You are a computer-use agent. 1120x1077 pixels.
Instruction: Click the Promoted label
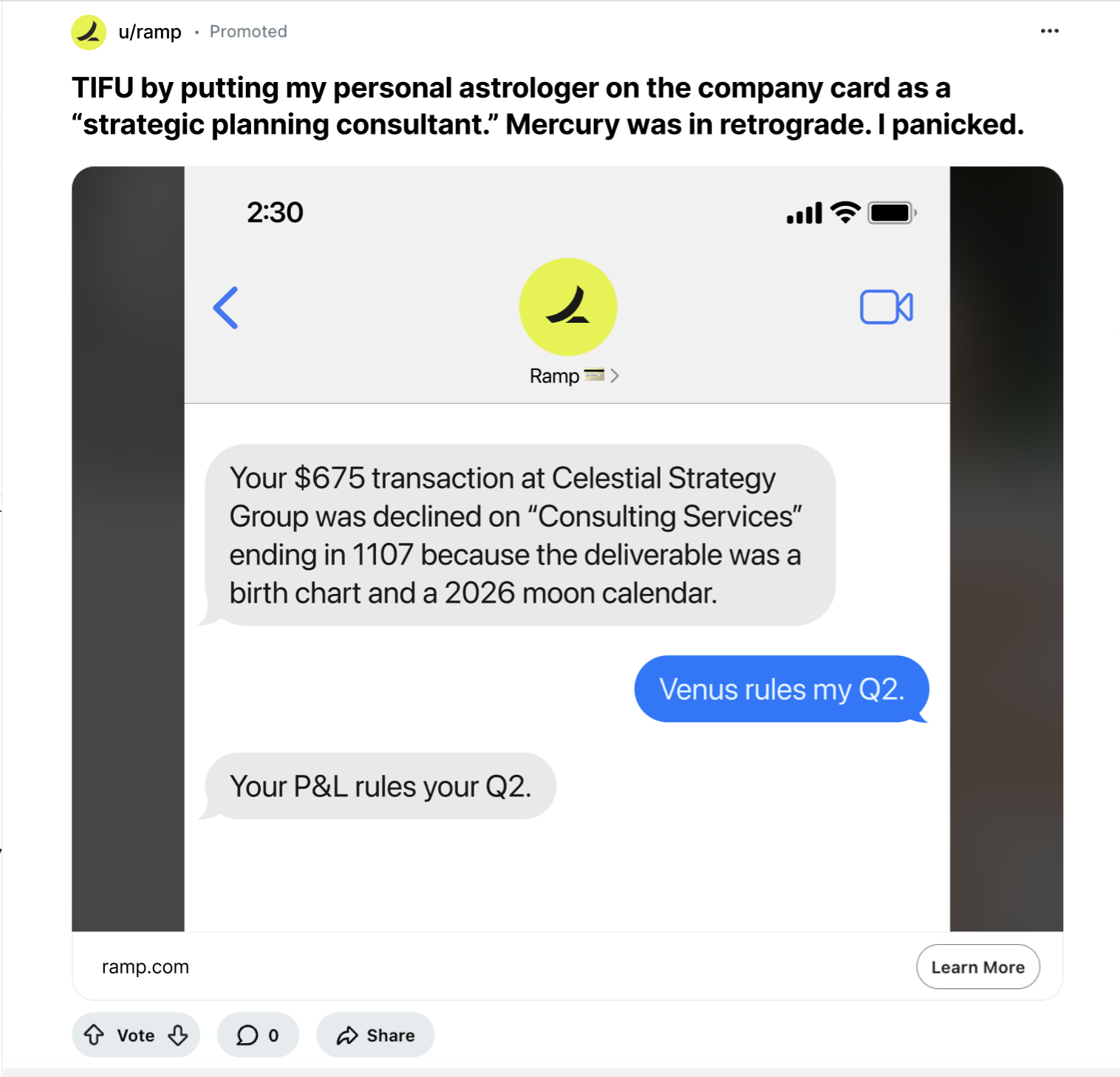coord(248,32)
